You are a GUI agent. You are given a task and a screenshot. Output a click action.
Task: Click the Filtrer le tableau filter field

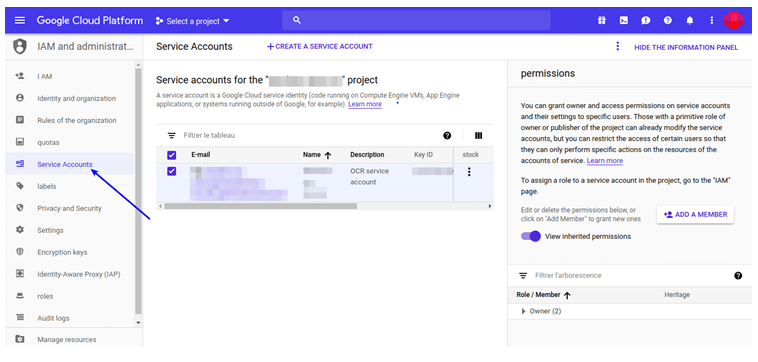(309, 135)
